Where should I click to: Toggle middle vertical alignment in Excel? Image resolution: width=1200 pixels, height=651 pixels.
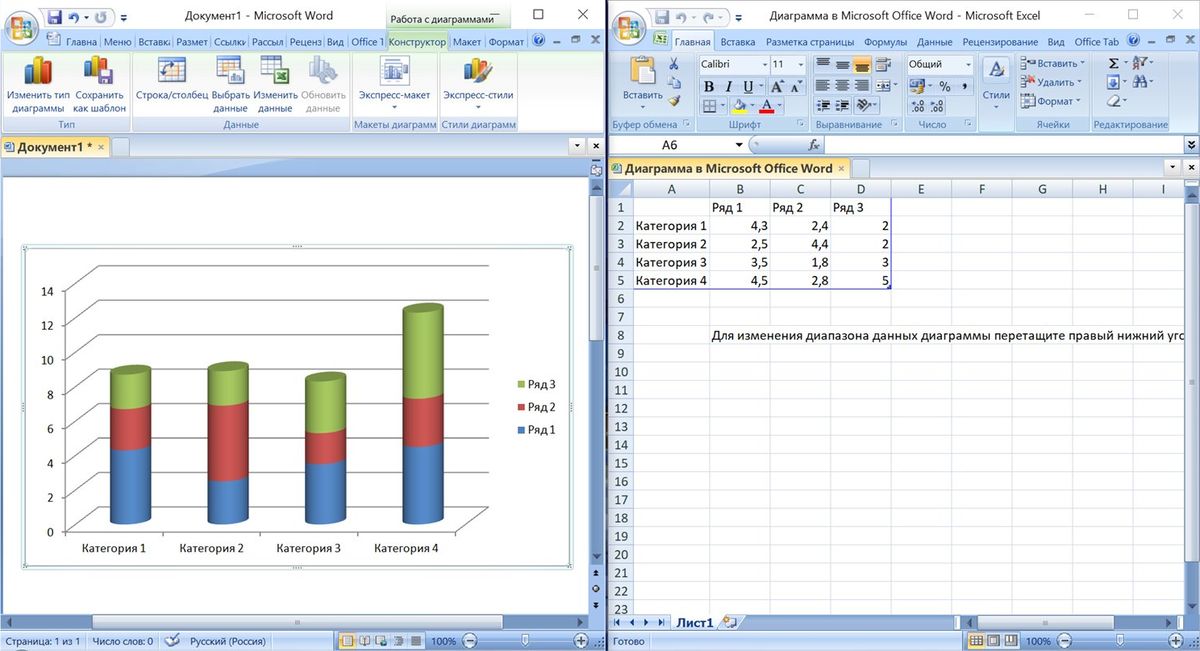[x=842, y=64]
